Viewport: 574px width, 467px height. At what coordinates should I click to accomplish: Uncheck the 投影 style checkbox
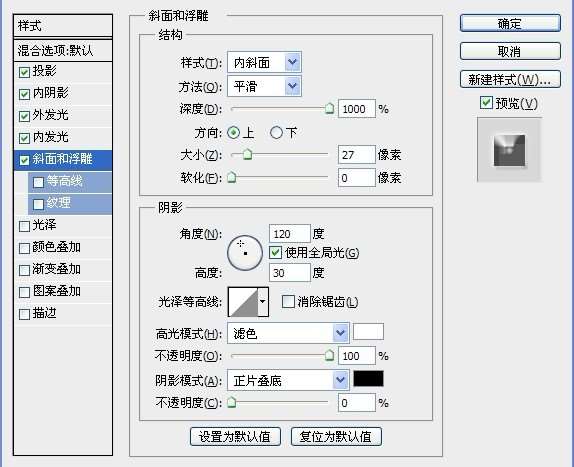click(24, 72)
